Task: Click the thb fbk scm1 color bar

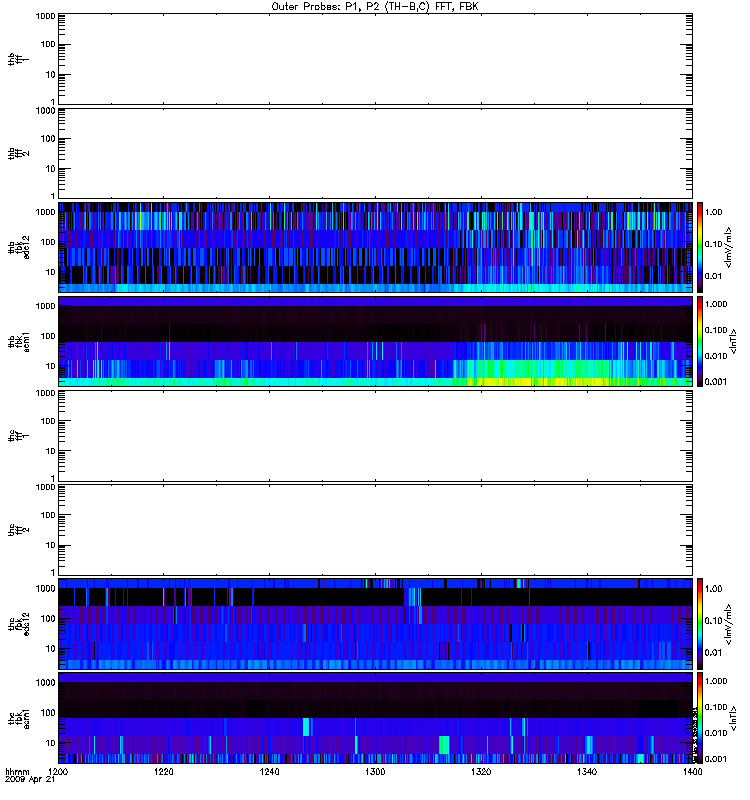Action: tap(700, 341)
